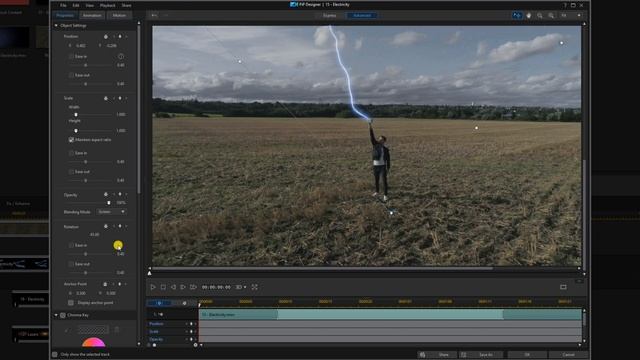
Task: Add a Scale keyframe
Action: [120, 98]
